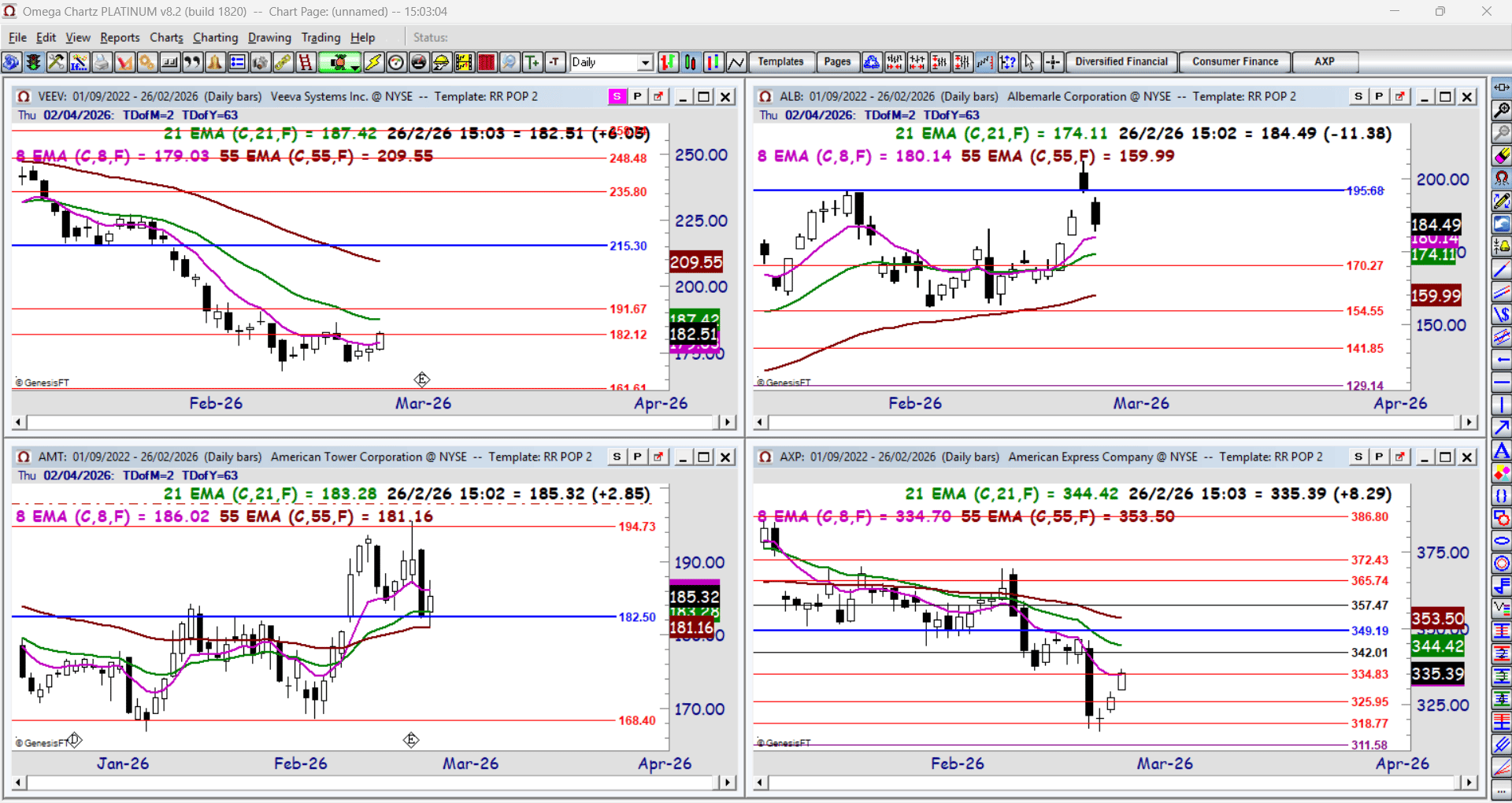Open the Help menu
The width and height of the screenshot is (1512, 803).
pyautogui.click(x=363, y=37)
